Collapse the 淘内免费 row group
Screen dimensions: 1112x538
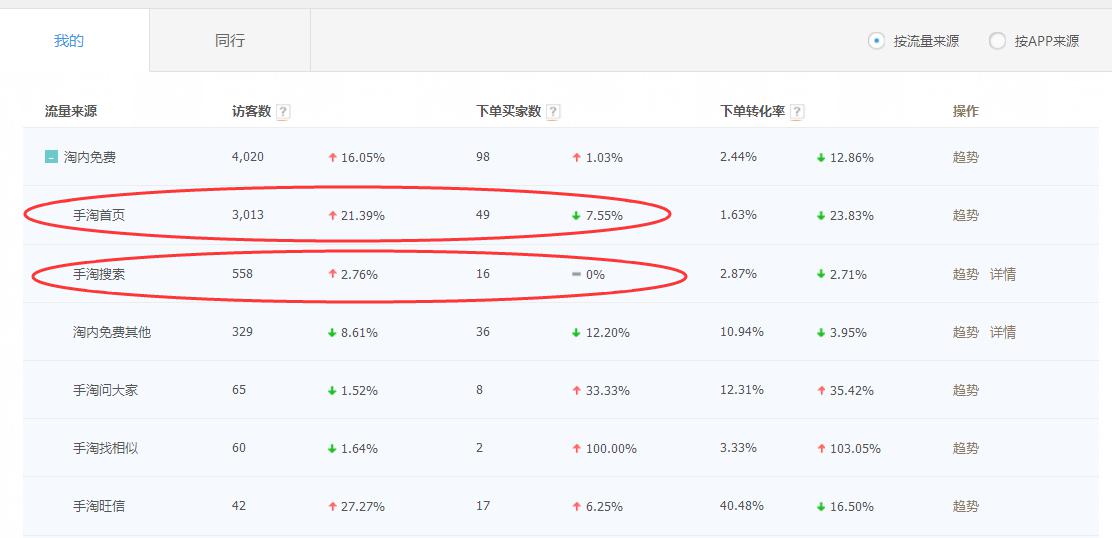click(x=51, y=157)
